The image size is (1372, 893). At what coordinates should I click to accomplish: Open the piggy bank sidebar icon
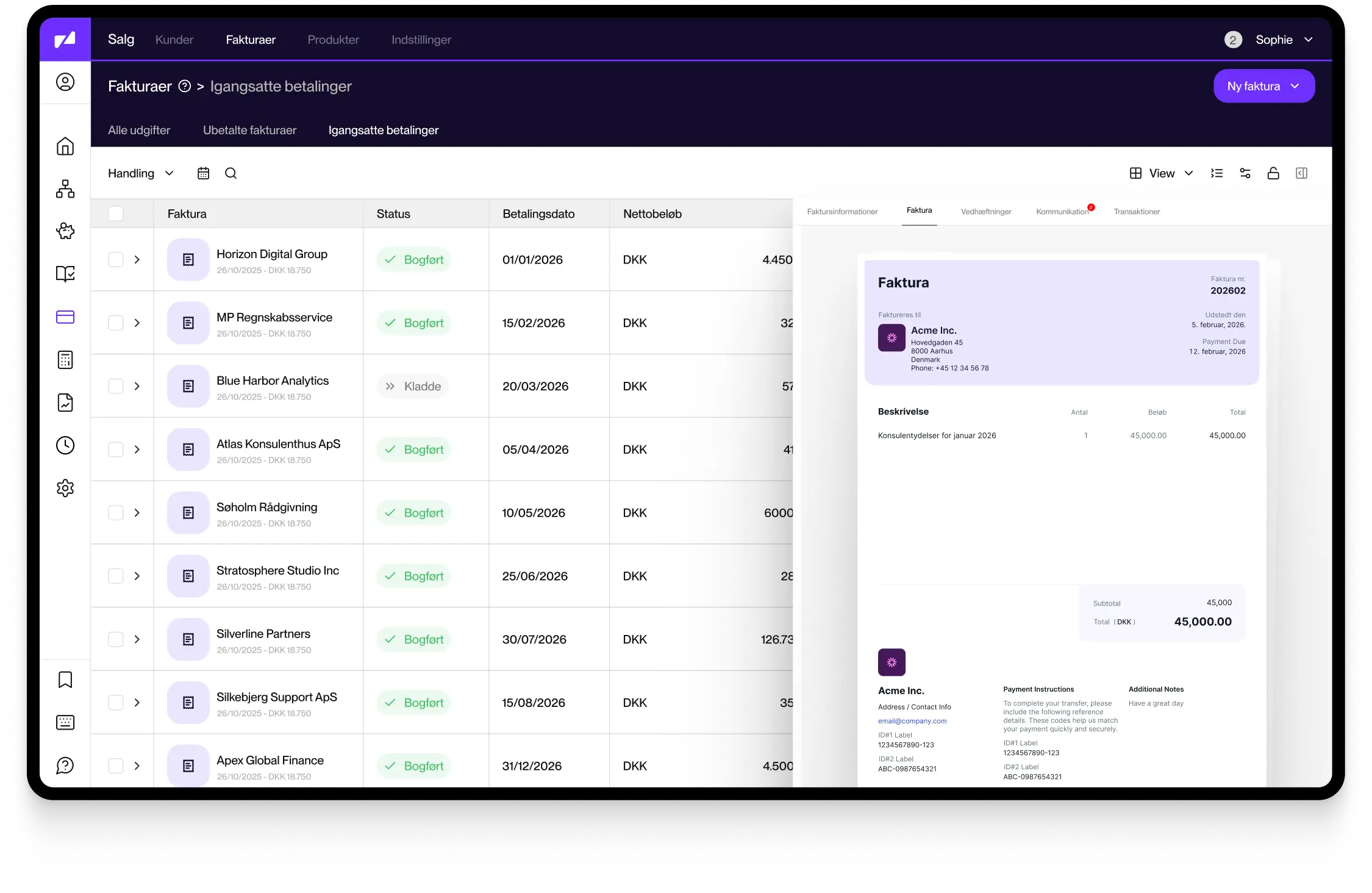pos(65,231)
